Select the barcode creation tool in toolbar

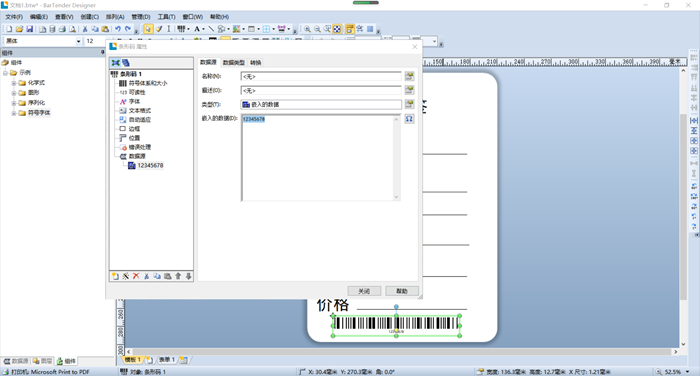(181, 29)
